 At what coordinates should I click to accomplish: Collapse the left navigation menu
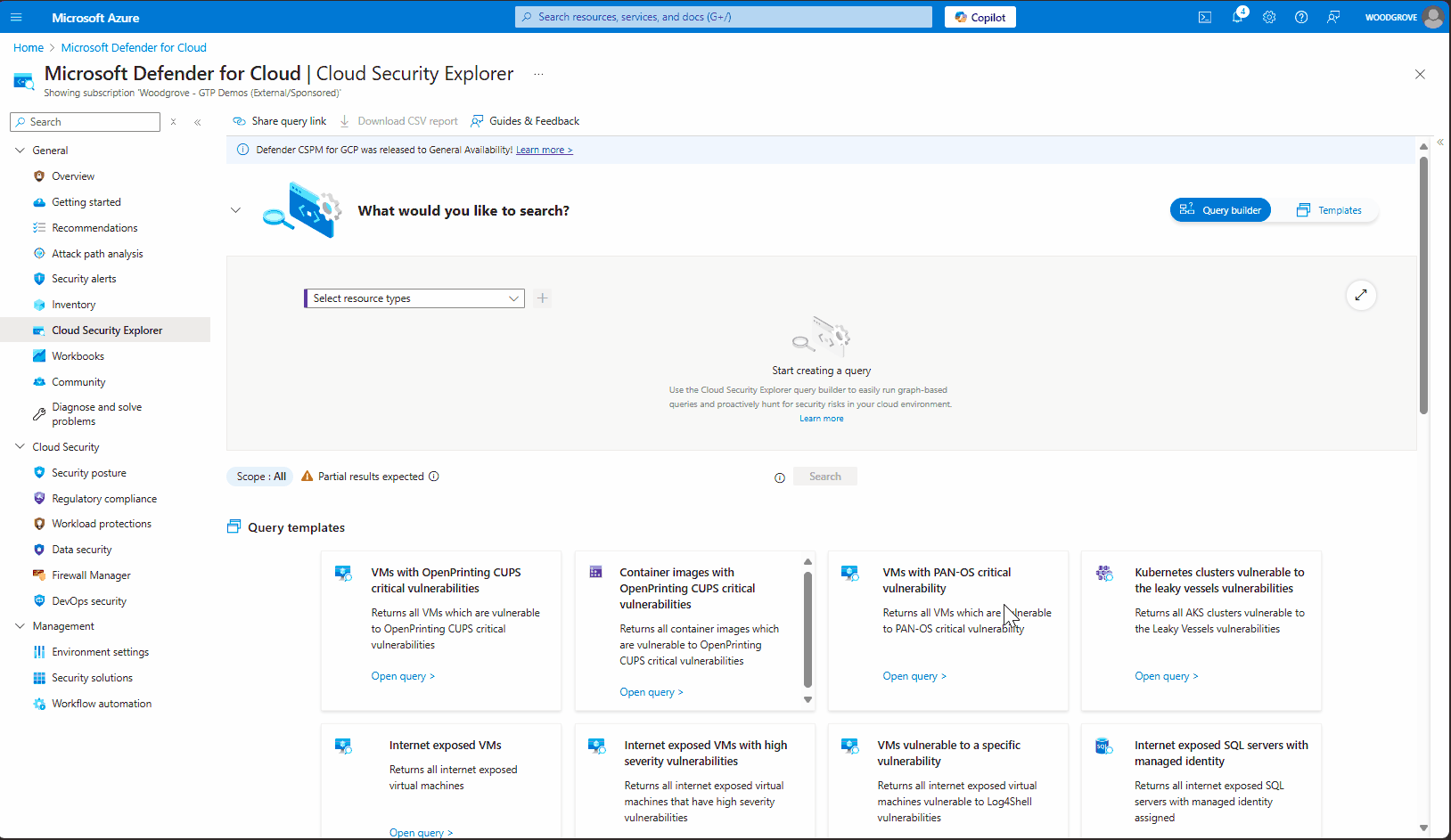[197, 122]
